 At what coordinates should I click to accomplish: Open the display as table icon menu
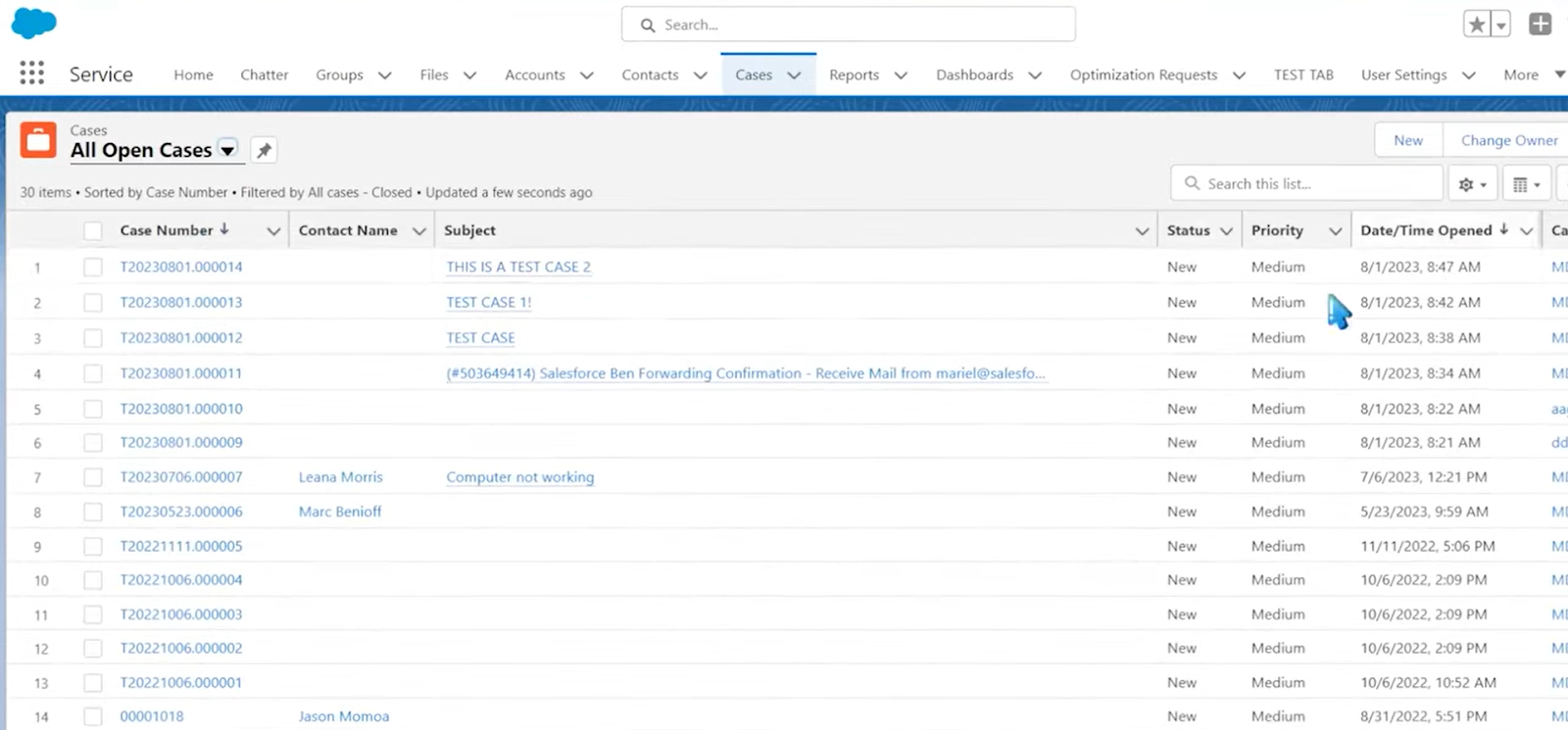1526,184
